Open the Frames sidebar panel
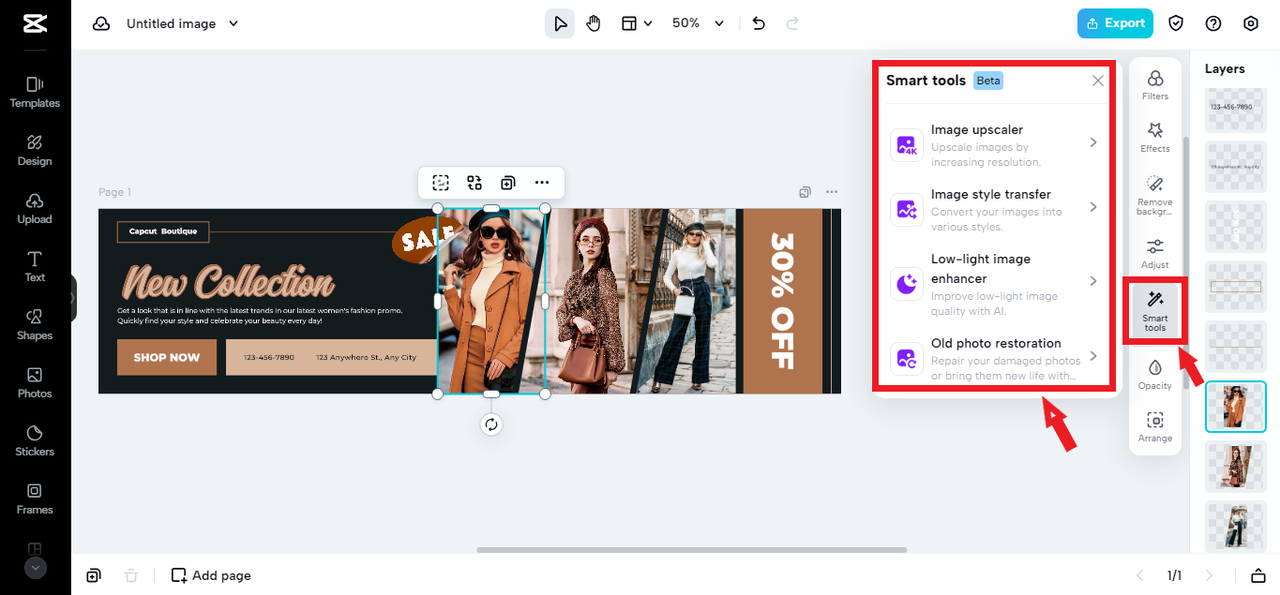Viewport: 1280px width, 595px height. point(35,498)
